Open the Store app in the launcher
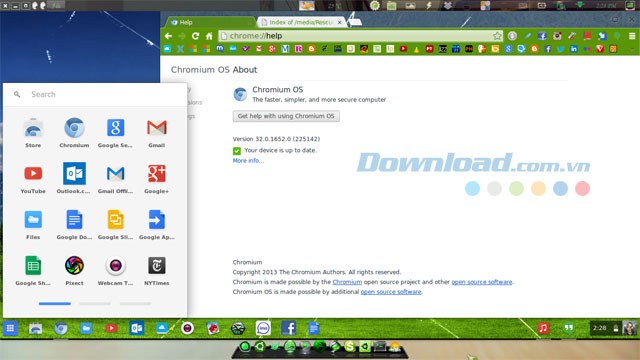 pyautogui.click(x=33, y=132)
